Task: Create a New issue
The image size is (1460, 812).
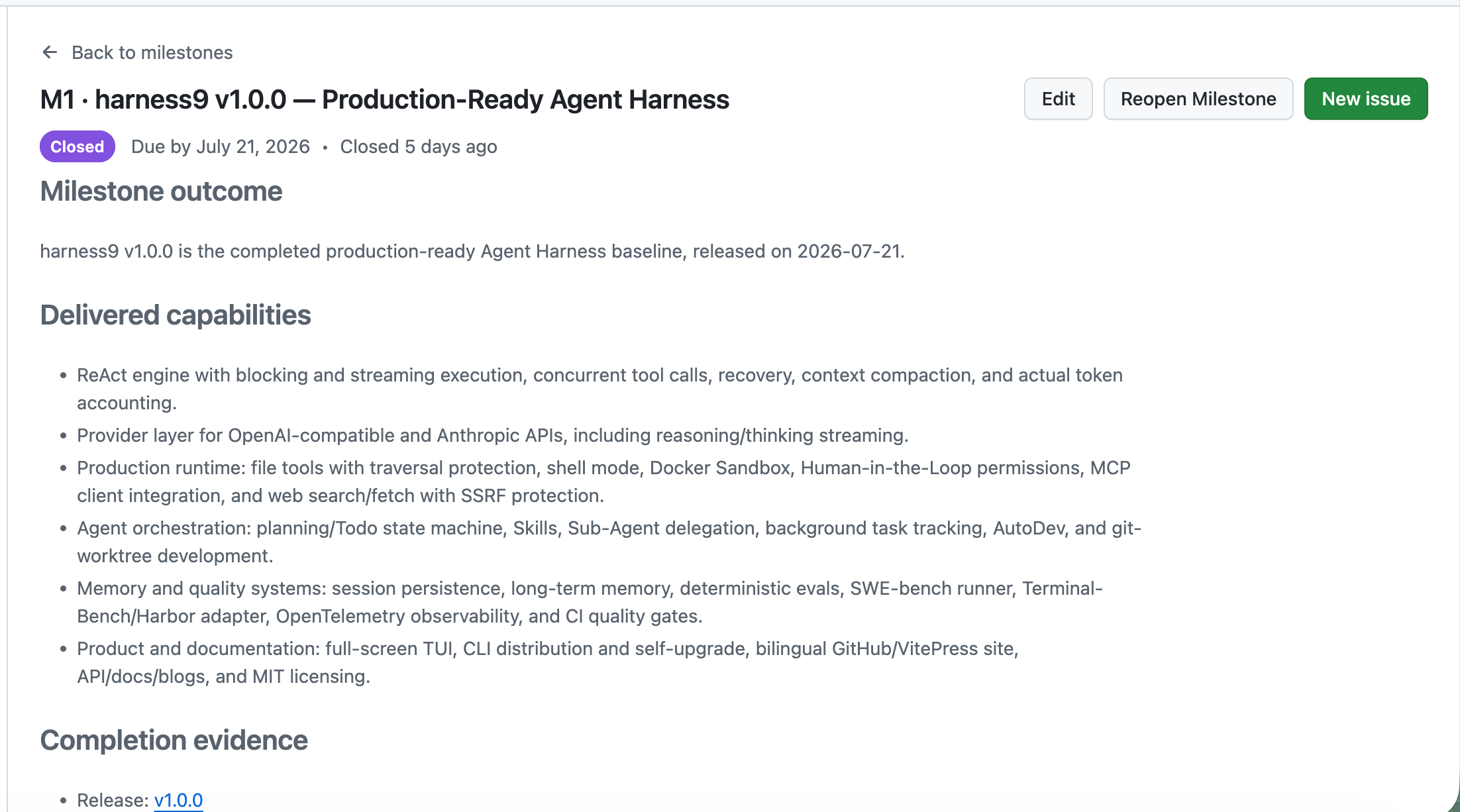Action: coord(1365,99)
